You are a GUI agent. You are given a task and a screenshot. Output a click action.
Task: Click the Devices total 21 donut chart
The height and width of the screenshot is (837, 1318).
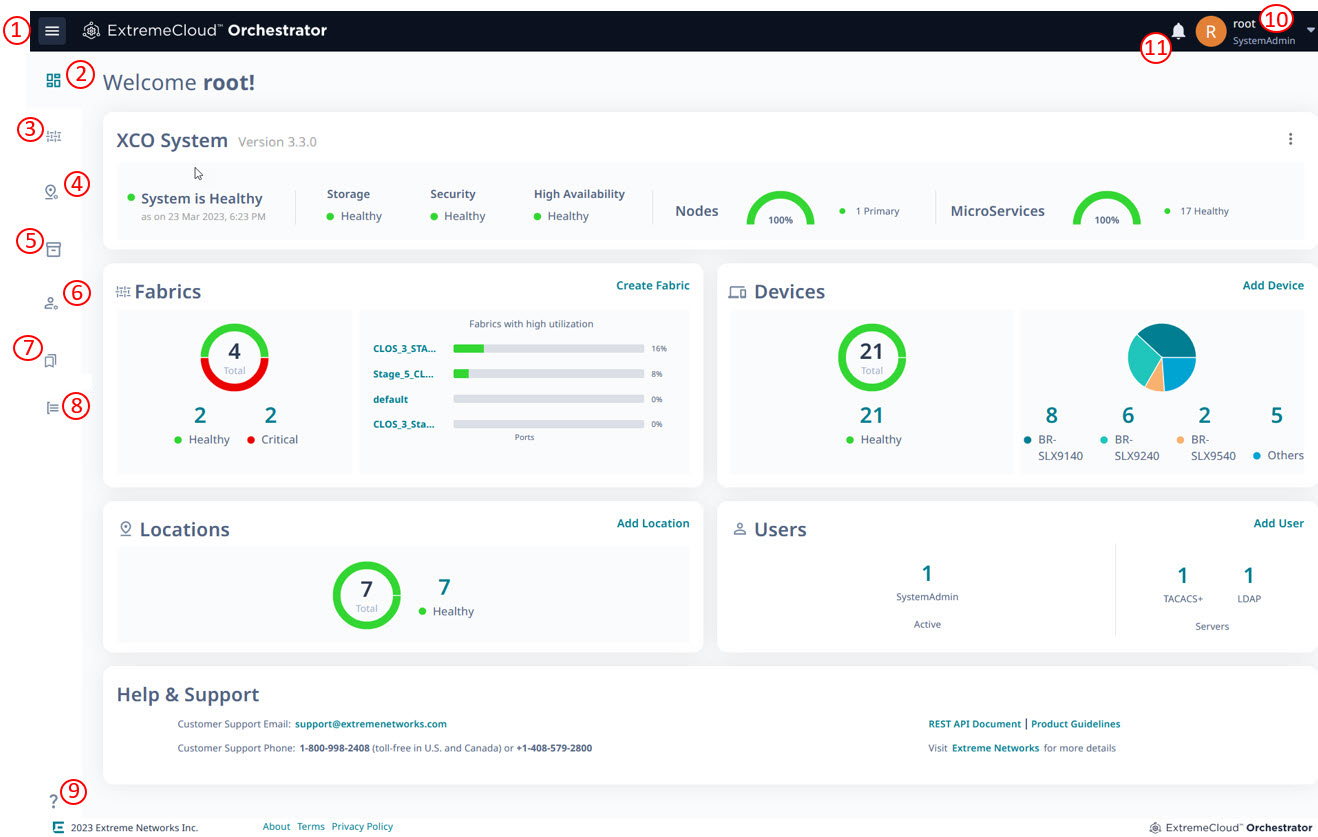tap(872, 357)
